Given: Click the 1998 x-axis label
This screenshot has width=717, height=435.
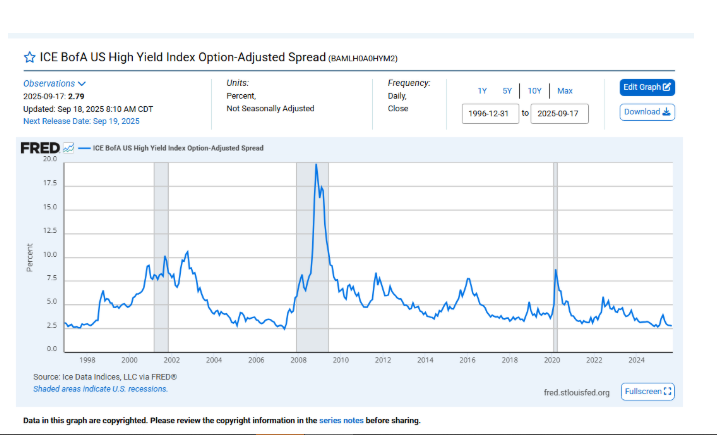Looking at the screenshot, I should (87, 360).
